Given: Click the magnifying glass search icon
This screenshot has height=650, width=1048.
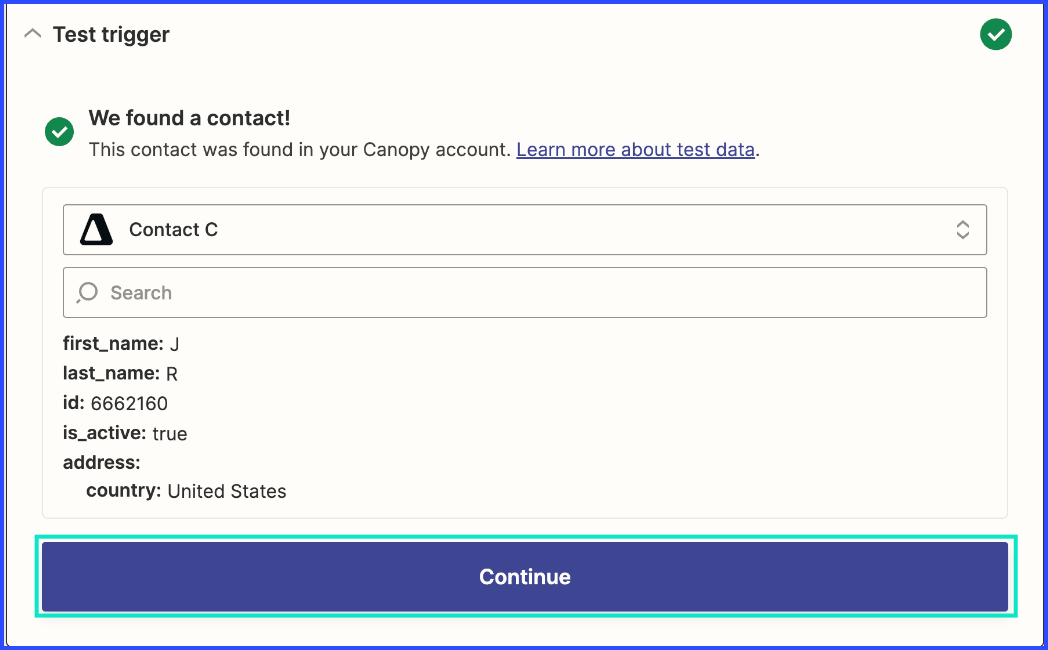Looking at the screenshot, I should [87, 293].
